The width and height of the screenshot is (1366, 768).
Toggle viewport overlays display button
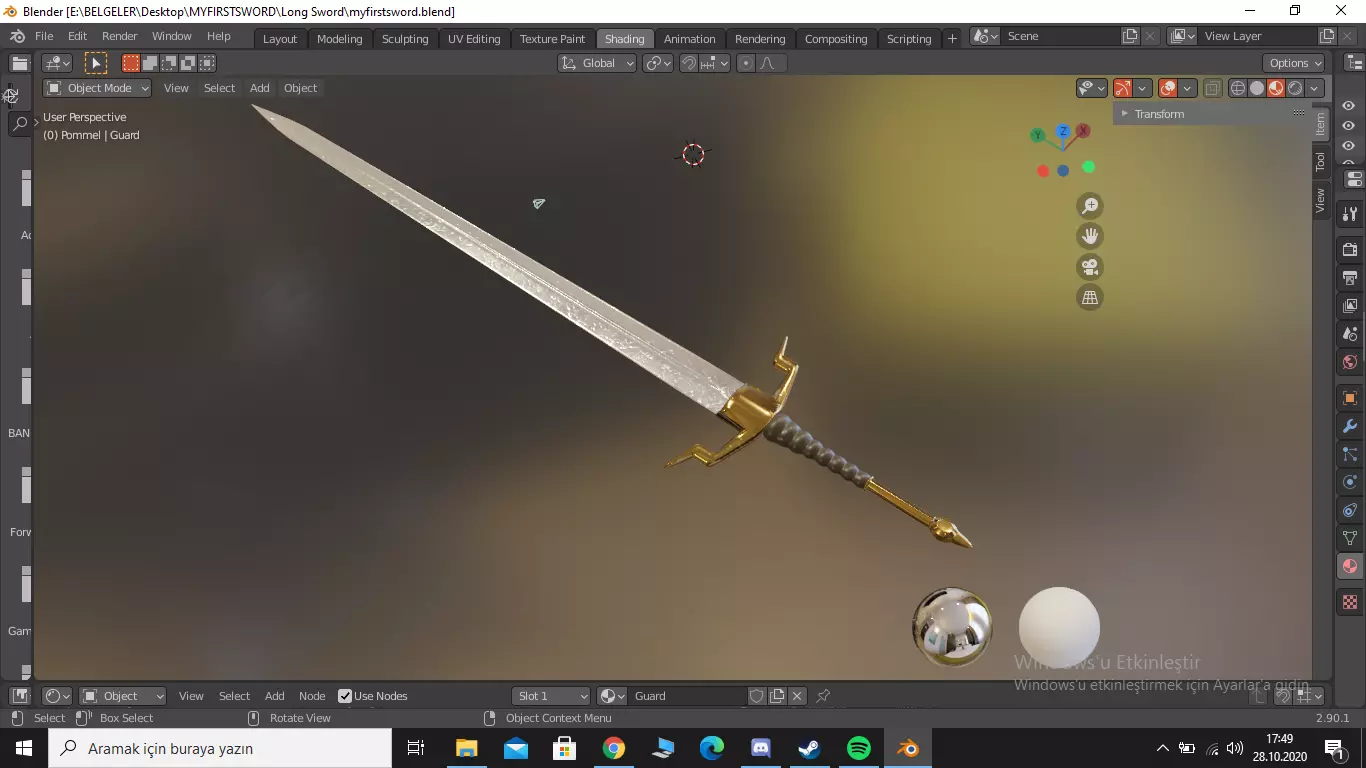(x=1167, y=88)
